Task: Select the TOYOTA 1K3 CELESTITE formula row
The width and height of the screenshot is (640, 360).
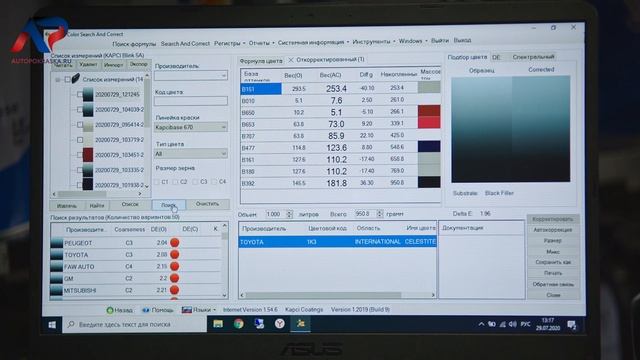Action: click(338, 242)
